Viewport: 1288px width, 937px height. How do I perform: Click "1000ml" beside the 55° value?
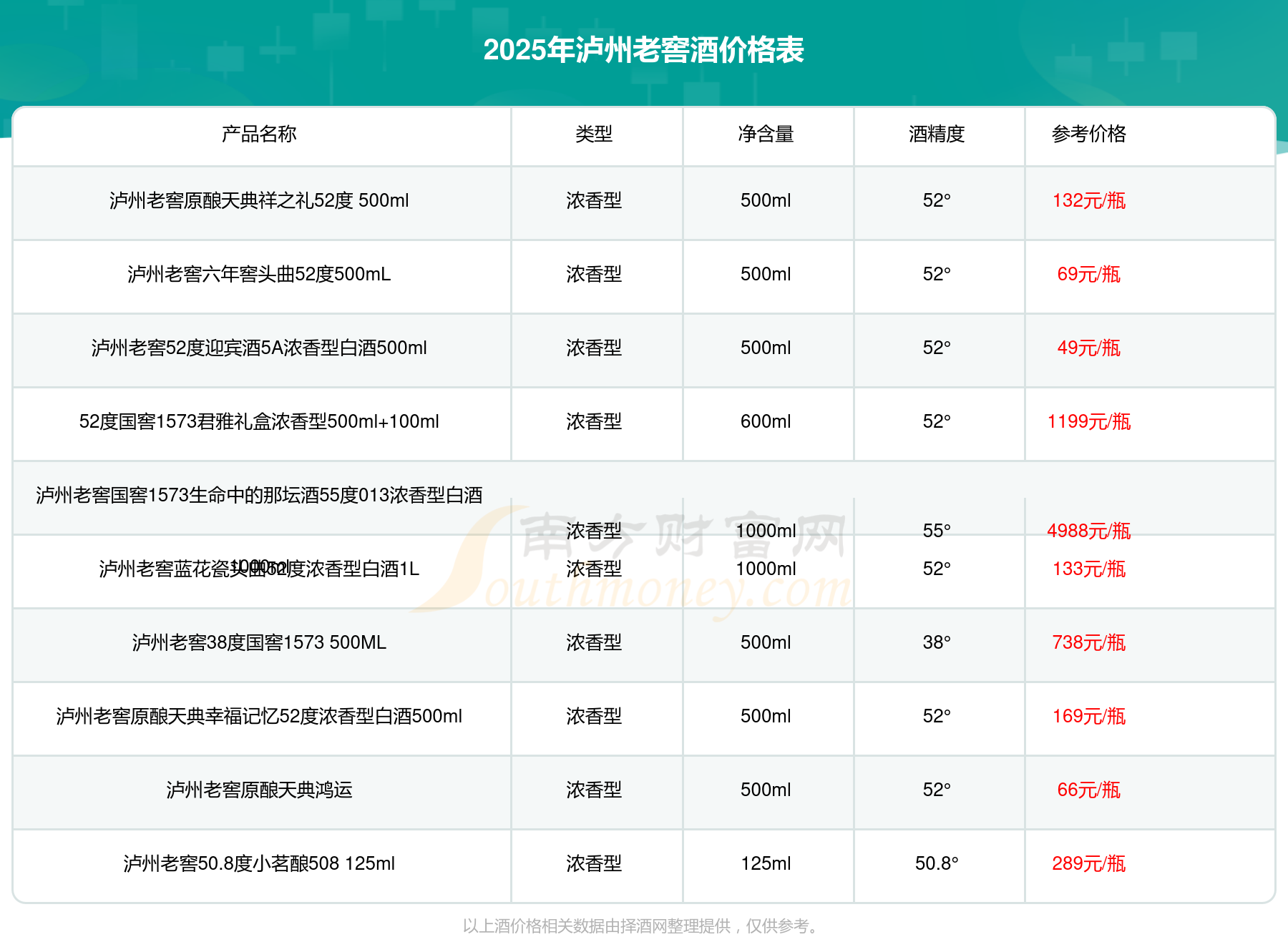(x=766, y=531)
